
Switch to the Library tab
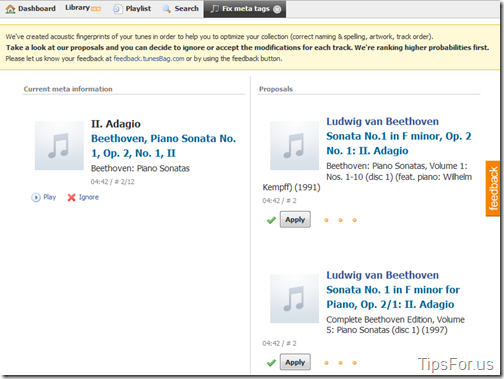click(83, 8)
